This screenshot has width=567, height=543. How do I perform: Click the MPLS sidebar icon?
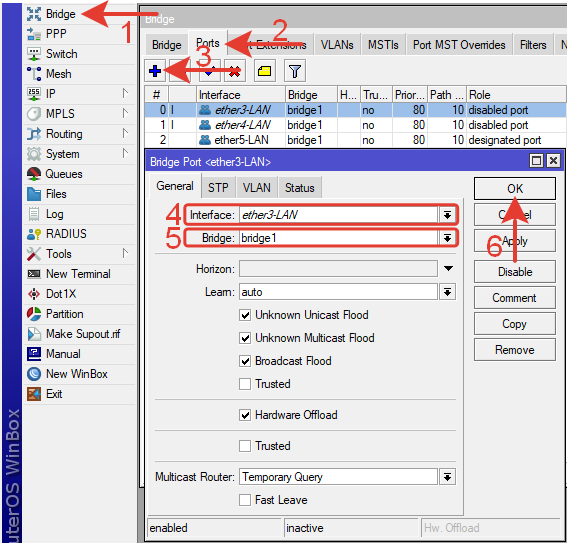point(34,114)
